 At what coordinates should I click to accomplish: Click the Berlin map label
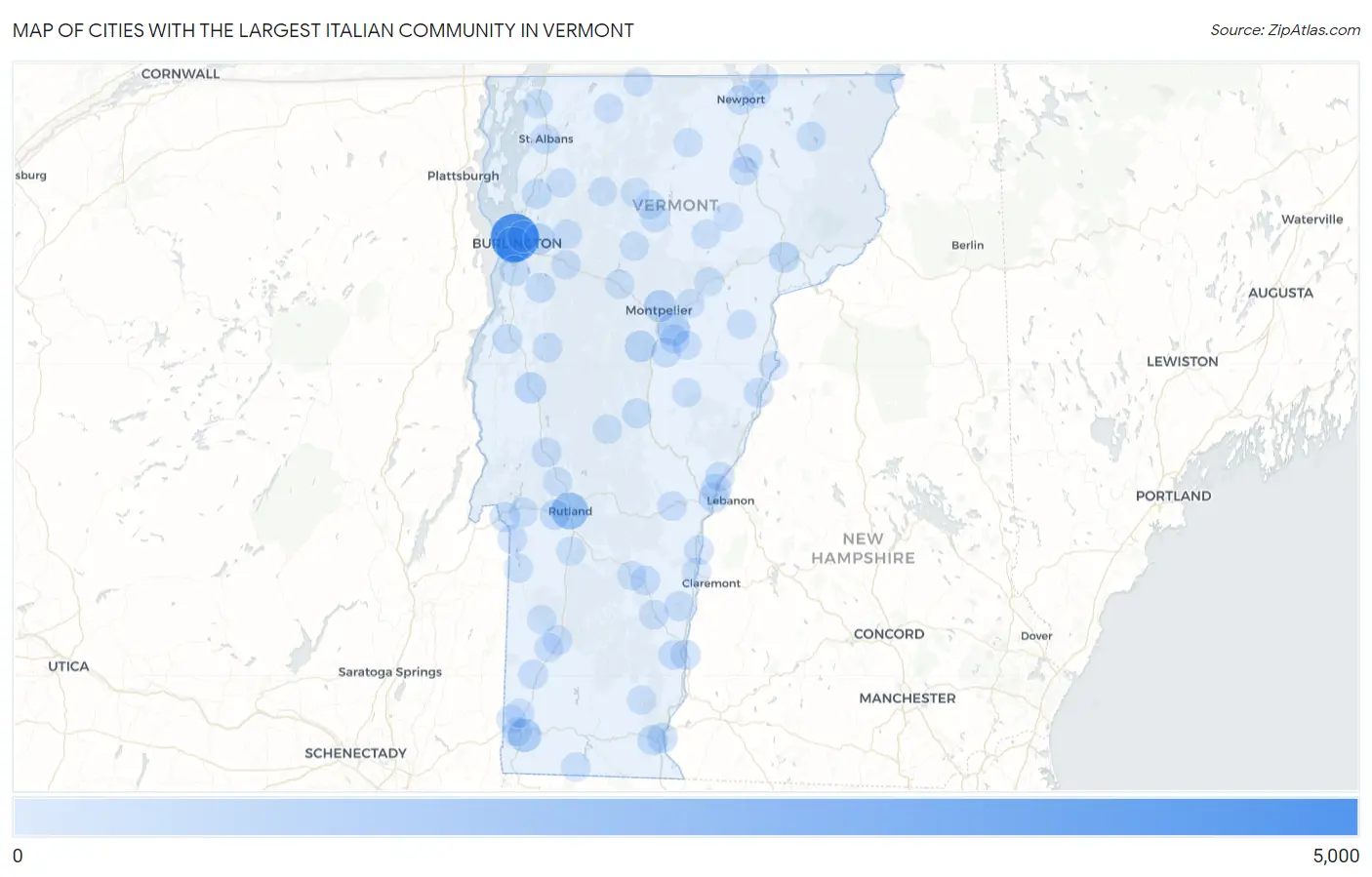[x=968, y=245]
